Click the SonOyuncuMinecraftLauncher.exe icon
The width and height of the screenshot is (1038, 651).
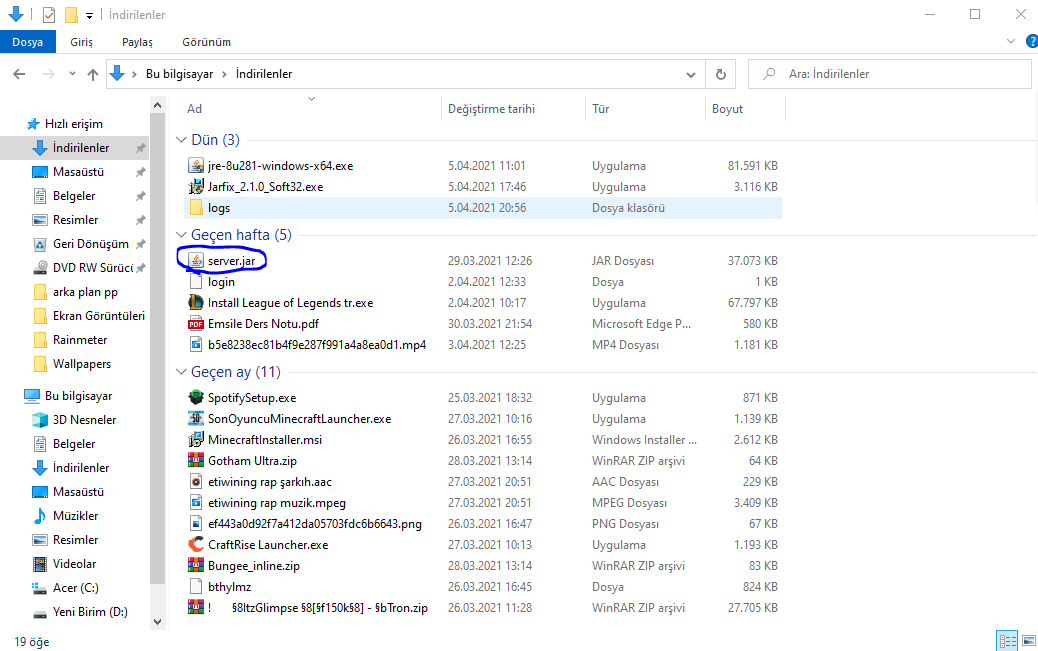coord(196,419)
